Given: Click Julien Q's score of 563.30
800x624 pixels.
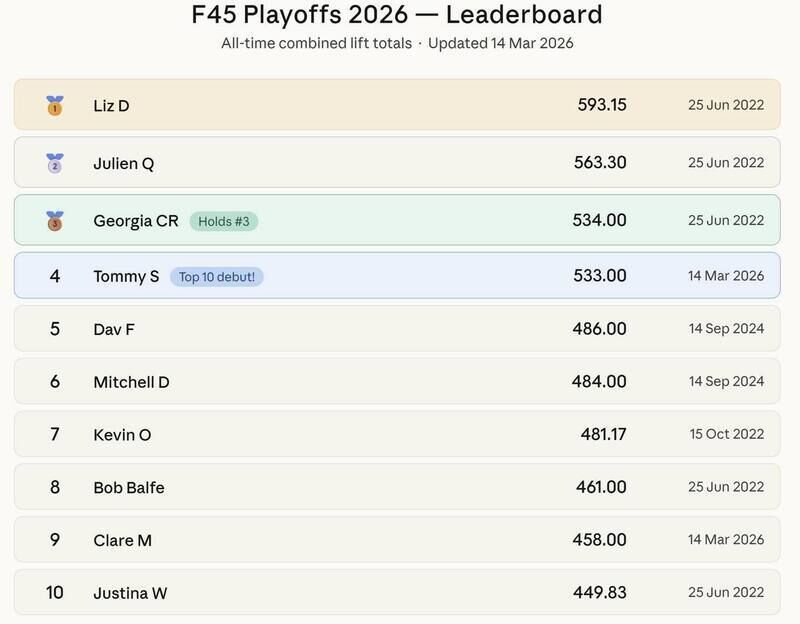Looking at the screenshot, I should point(600,162).
